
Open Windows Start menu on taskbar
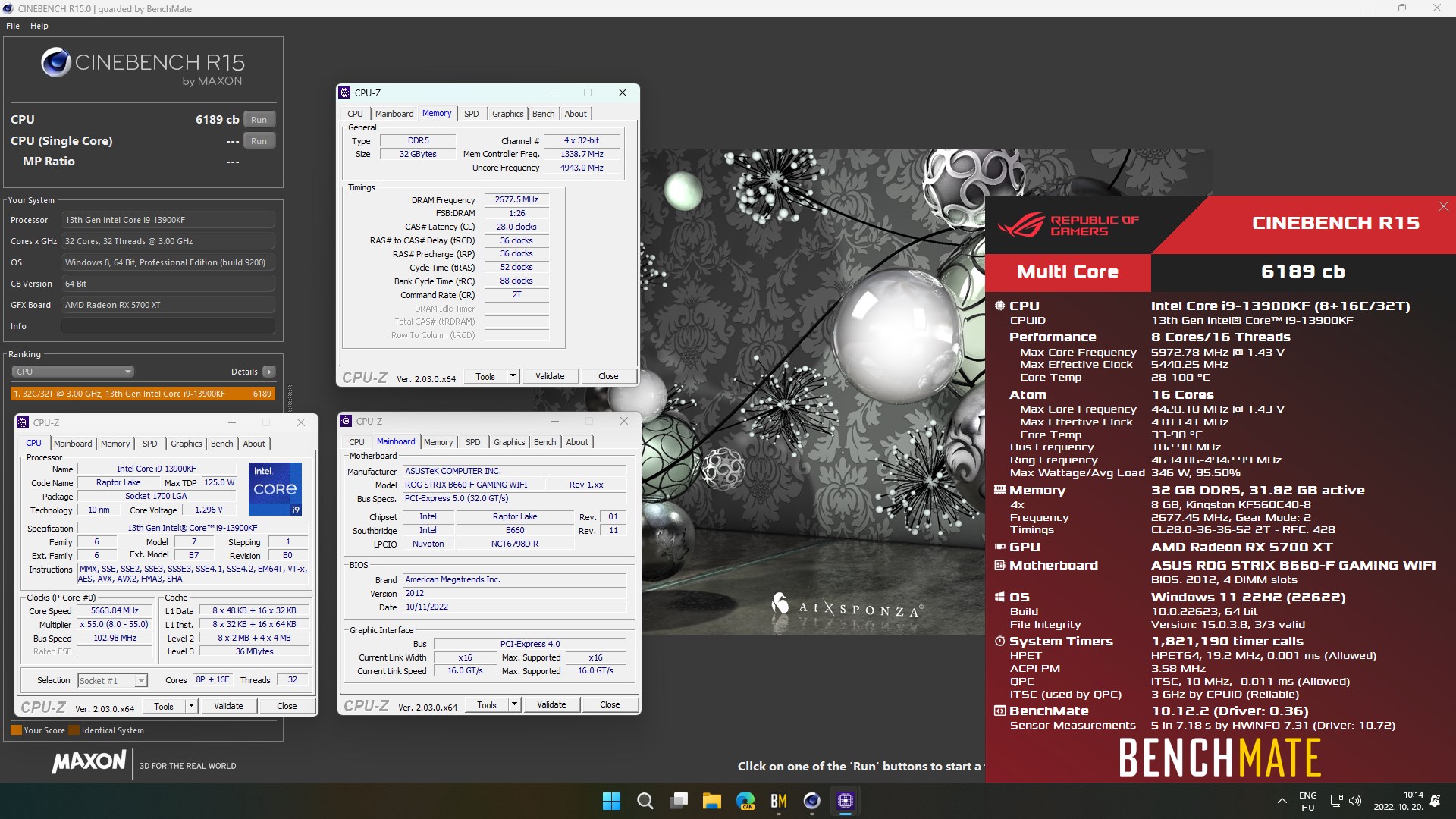click(611, 801)
